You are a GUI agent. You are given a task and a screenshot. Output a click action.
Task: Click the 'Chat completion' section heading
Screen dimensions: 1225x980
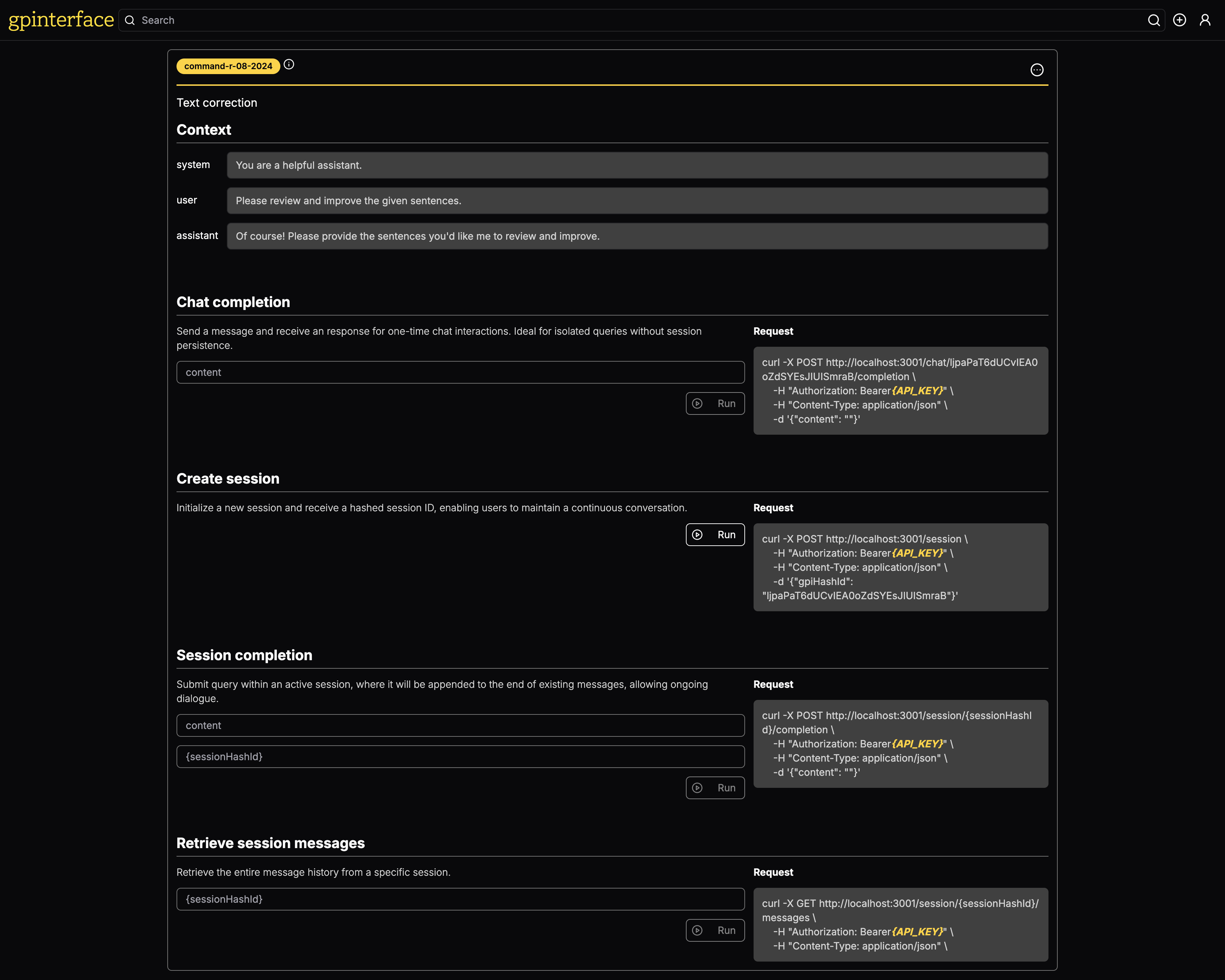pos(233,302)
